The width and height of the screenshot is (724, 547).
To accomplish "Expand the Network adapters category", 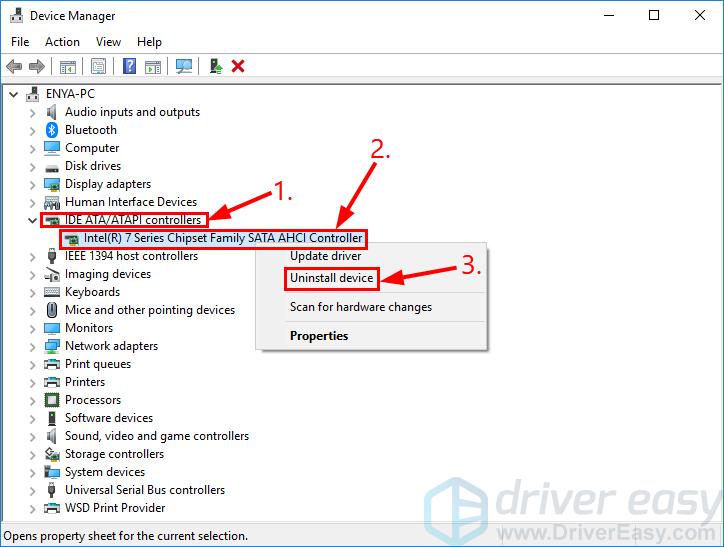I will point(32,346).
